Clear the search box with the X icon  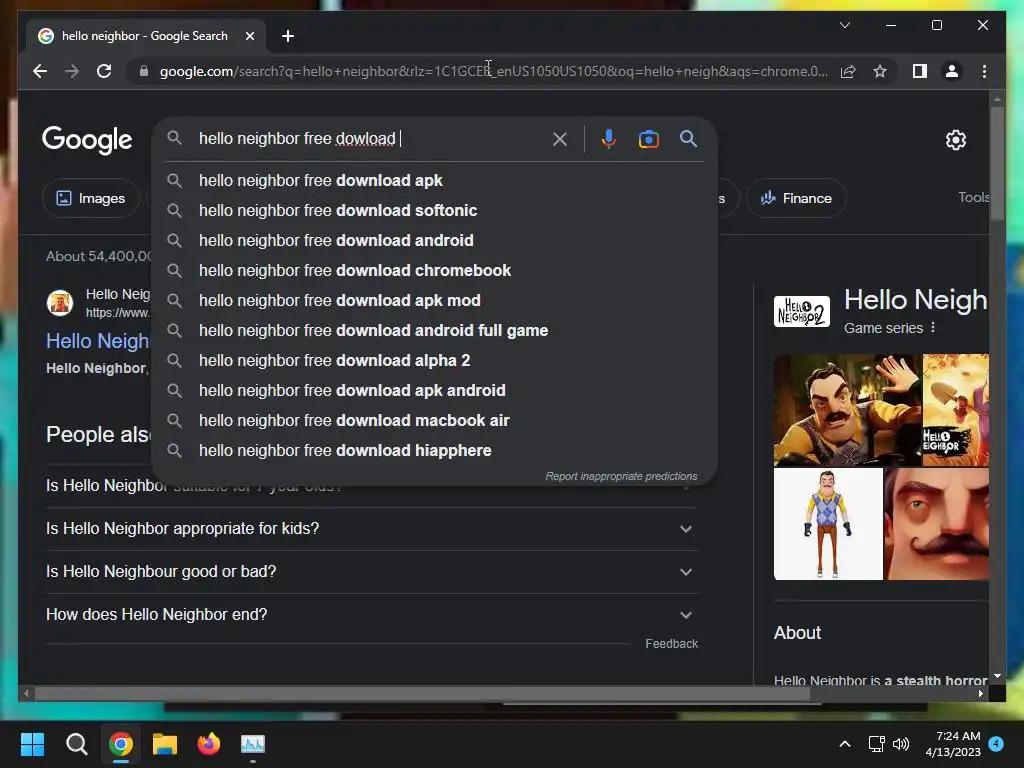[x=560, y=139]
